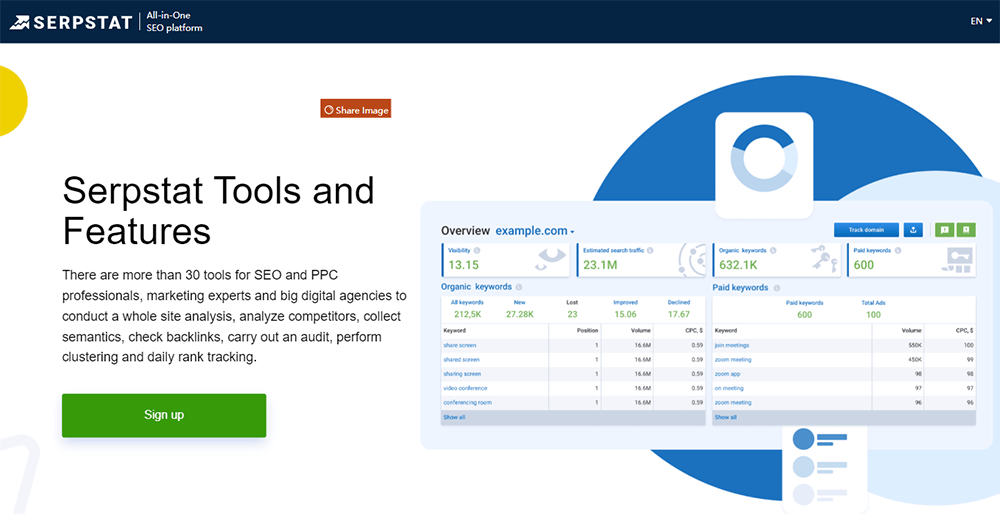The image size is (1000, 514).
Task: Click the rightmost green icon in the Overview header
Action: click(x=966, y=230)
